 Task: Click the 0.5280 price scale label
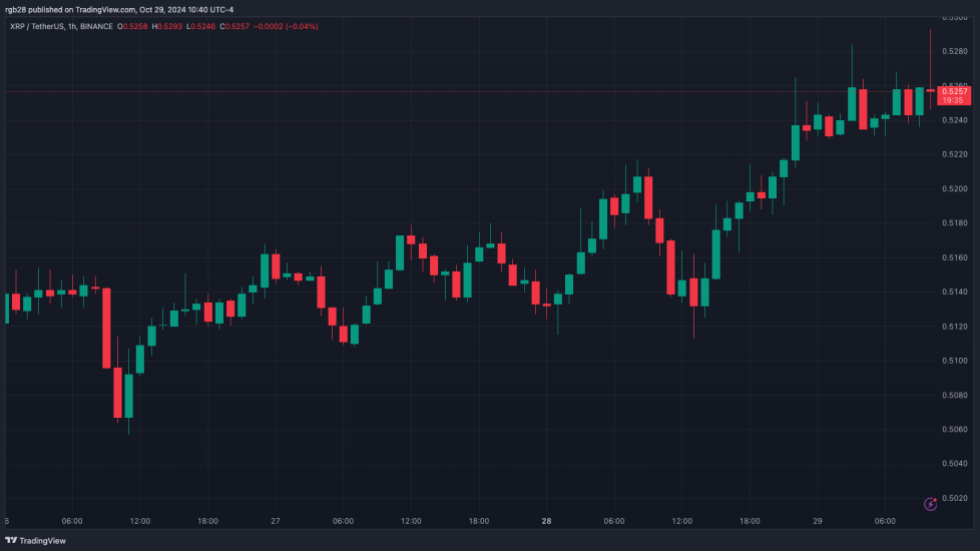point(954,51)
